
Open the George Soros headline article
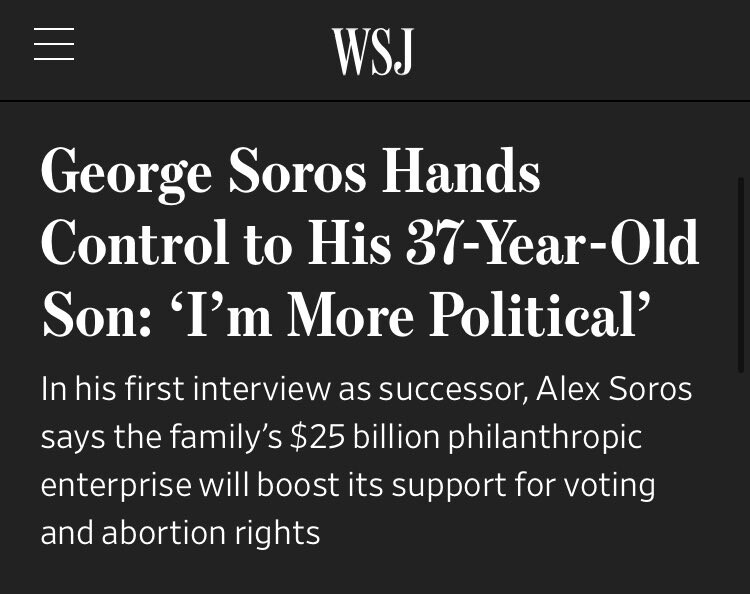click(368, 242)
